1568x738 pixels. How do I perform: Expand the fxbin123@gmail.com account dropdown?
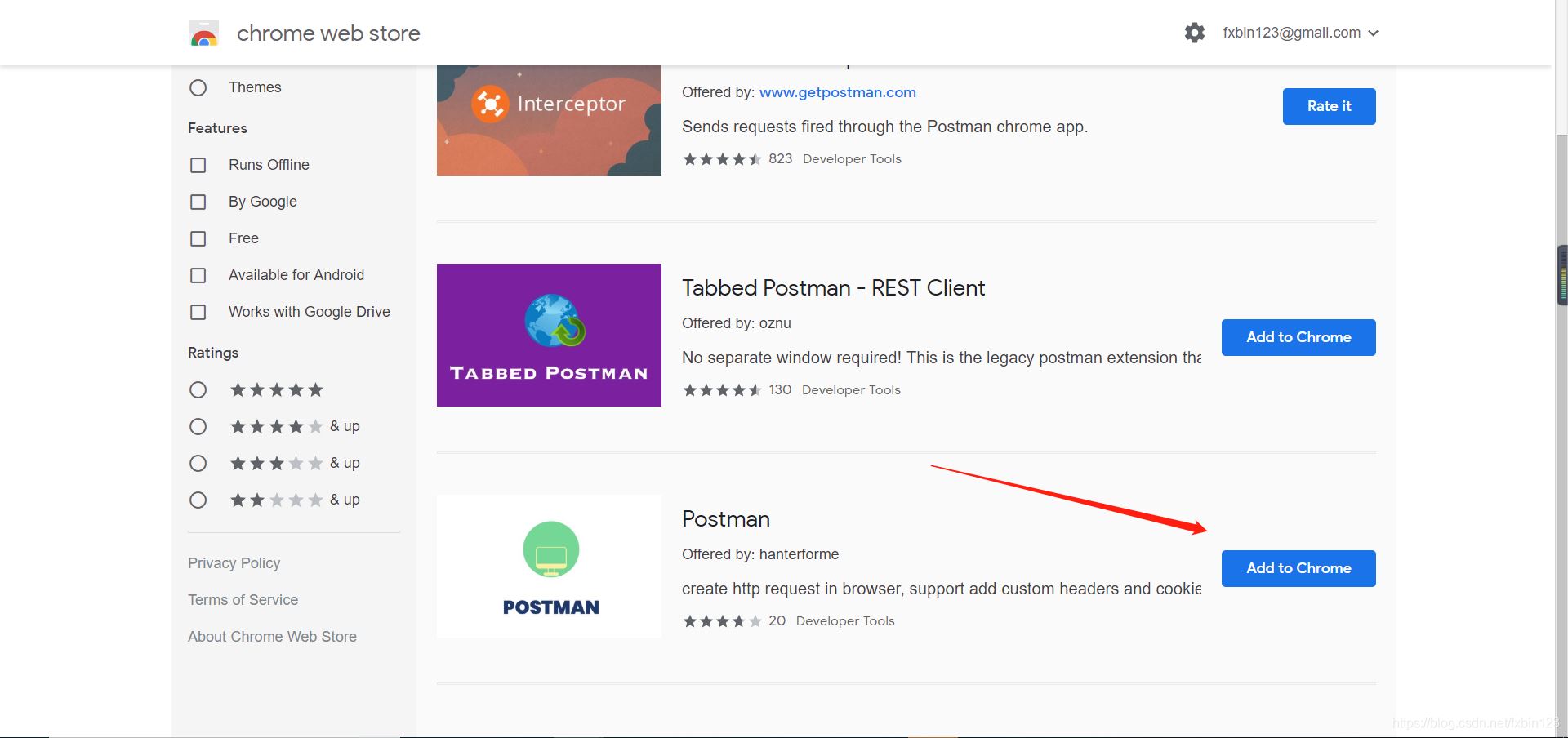click(x=1300, y=33)
